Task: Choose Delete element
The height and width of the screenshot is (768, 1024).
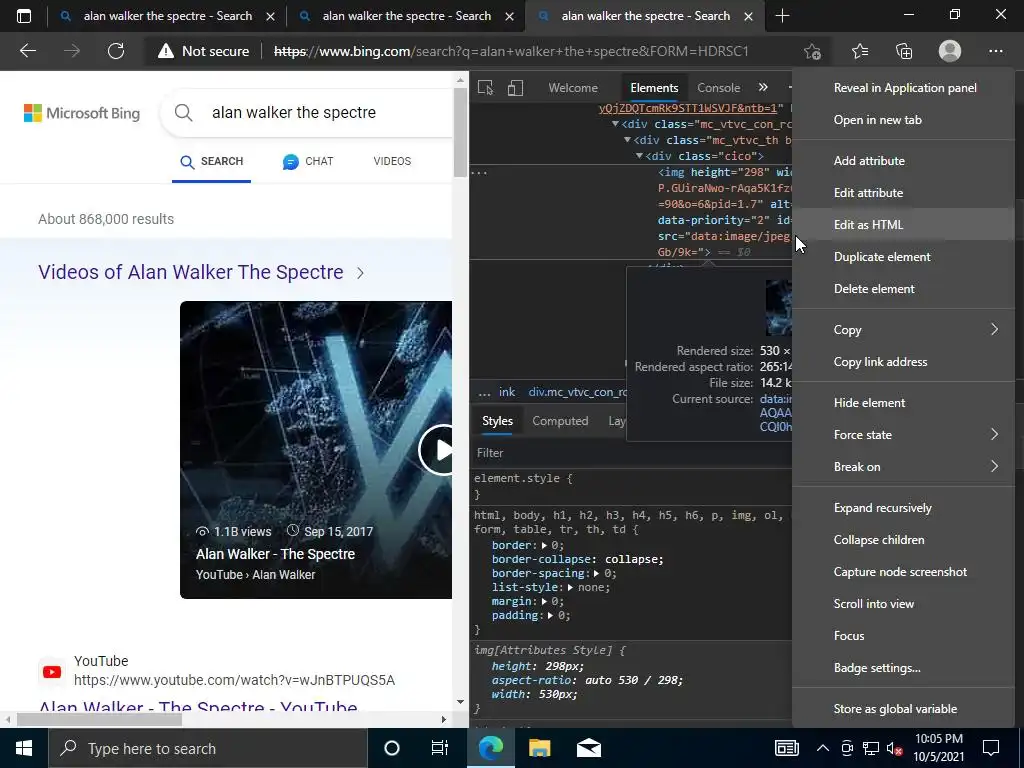Action: [903, 289]
